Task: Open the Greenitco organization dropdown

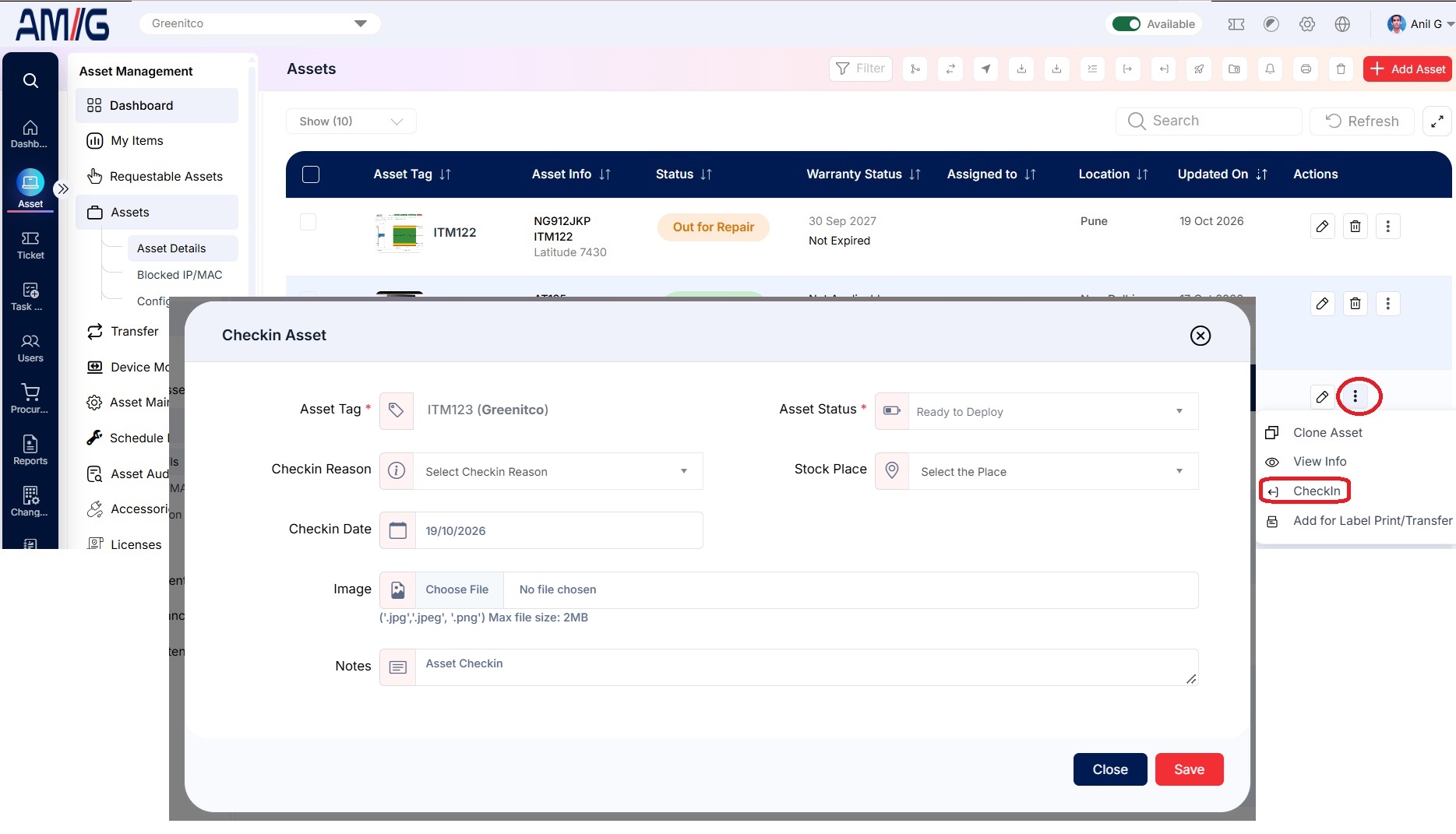Action: pos(259,23)
